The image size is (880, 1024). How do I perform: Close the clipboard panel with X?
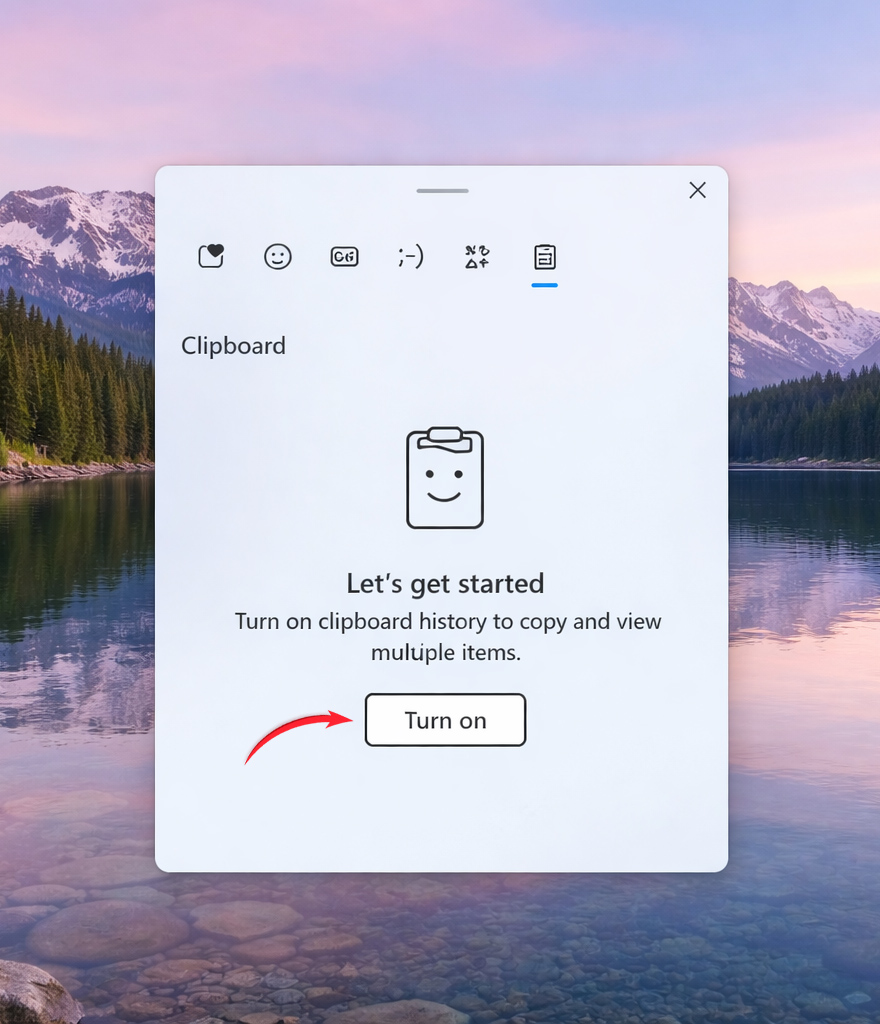697,190
